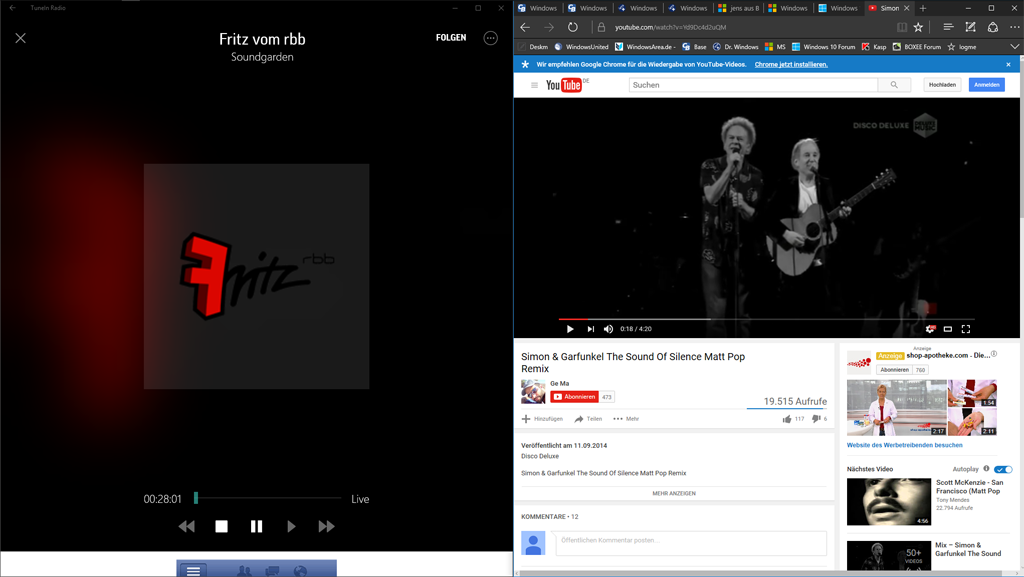Dismiss the blue Chrome recommendation banner
Screen dimensions: 1024x577
click(1008, 65)
